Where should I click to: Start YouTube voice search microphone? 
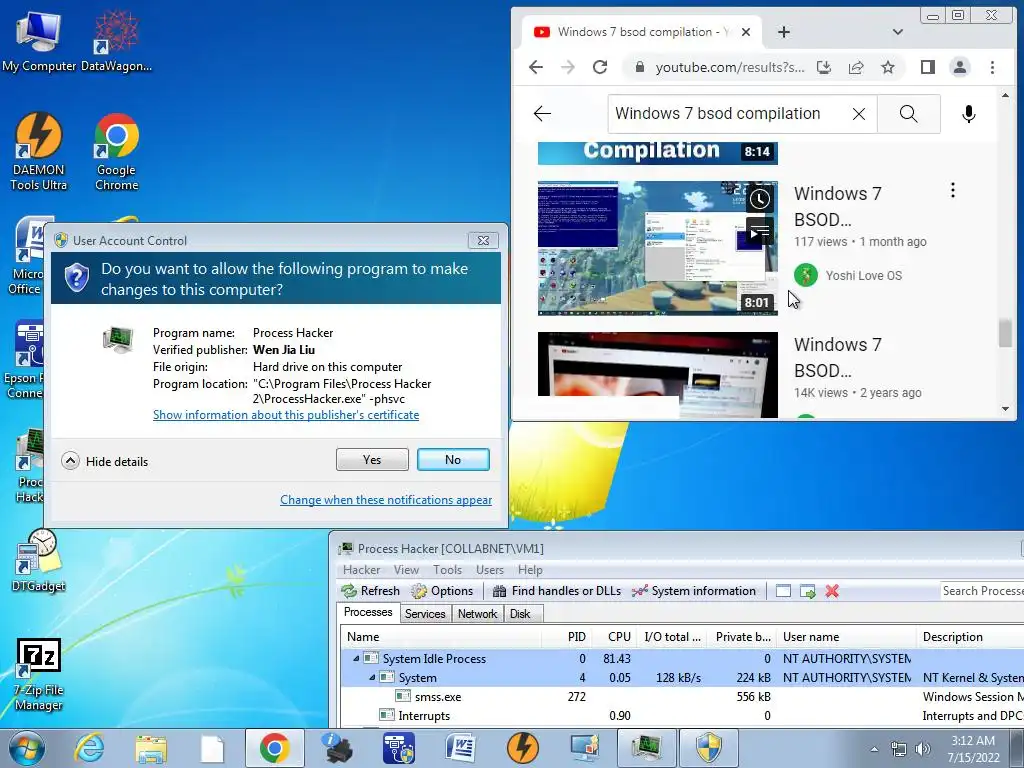click(968, 114)
